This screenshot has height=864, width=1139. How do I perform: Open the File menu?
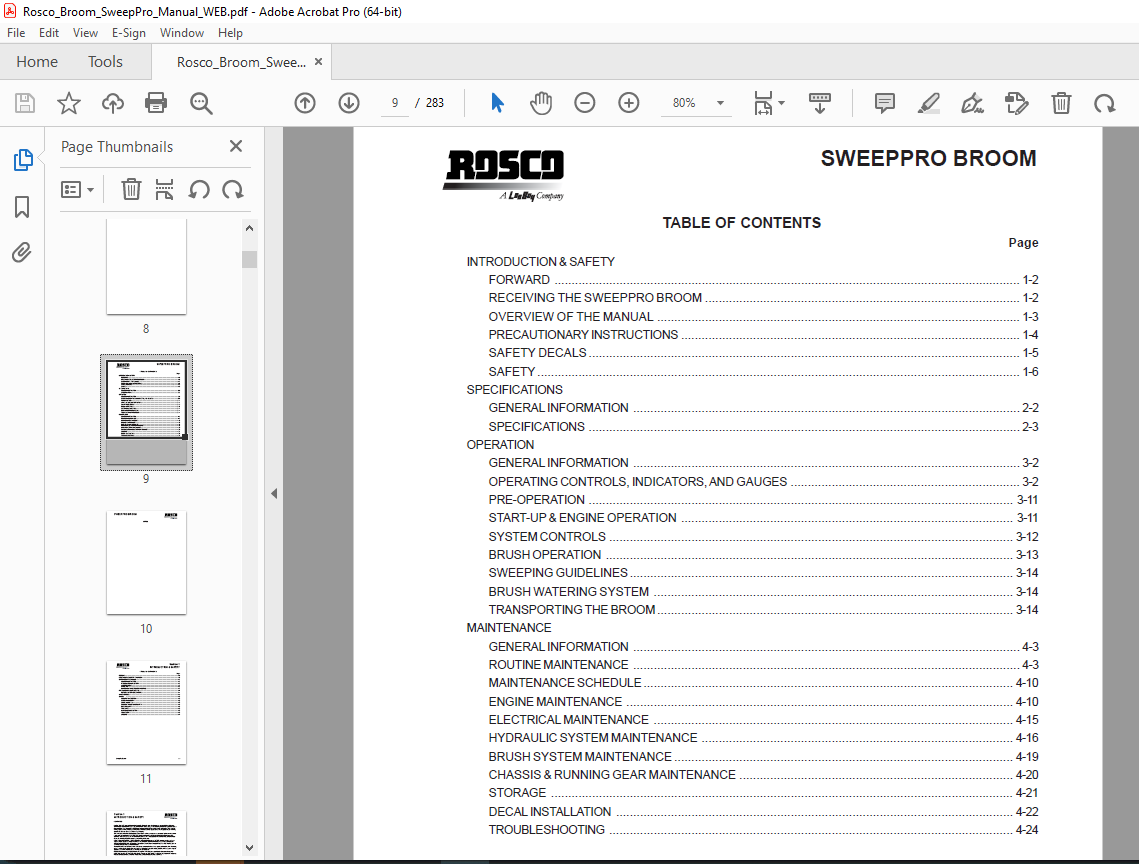coord(16,33)
